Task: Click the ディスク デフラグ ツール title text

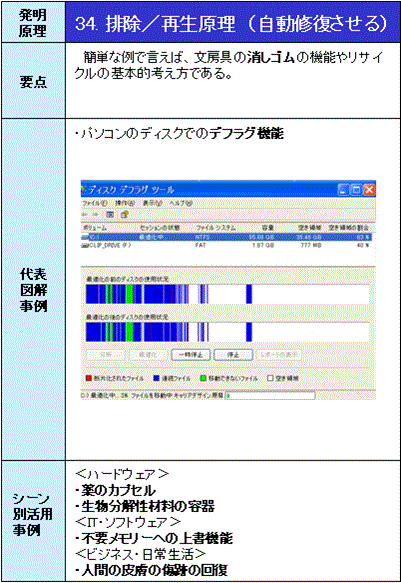Action: (x=131, y=190)
